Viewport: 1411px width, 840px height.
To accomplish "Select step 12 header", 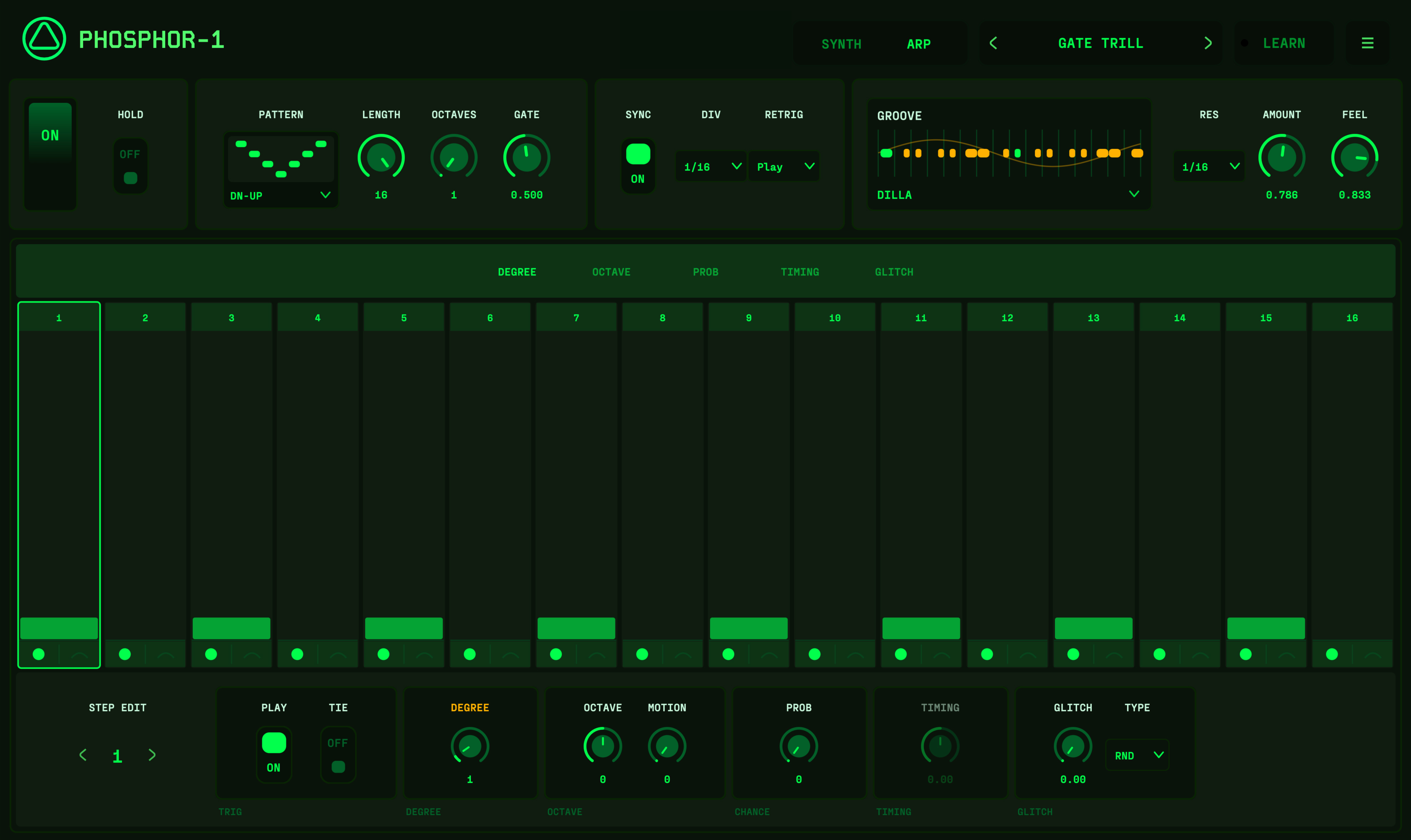I will [x=1007, y=318].
